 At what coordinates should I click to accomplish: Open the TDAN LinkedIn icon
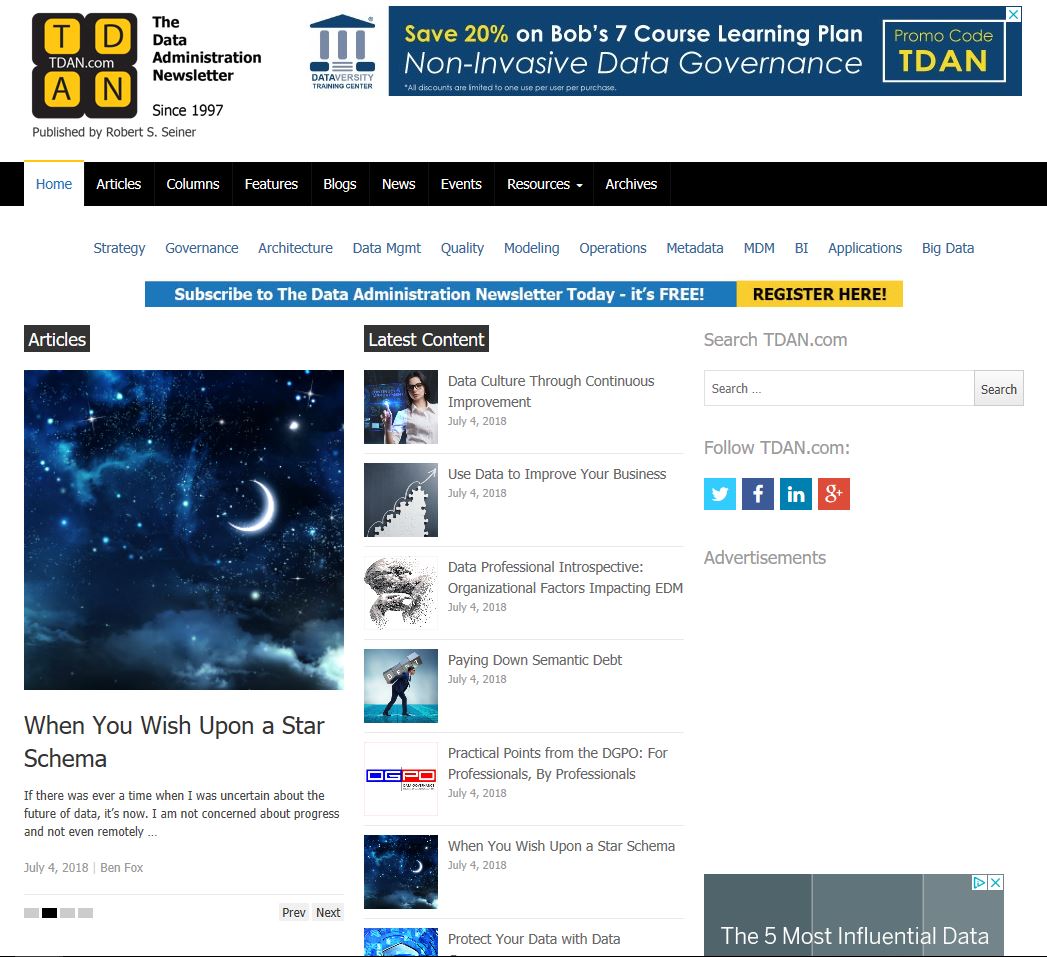coord(796,494)
